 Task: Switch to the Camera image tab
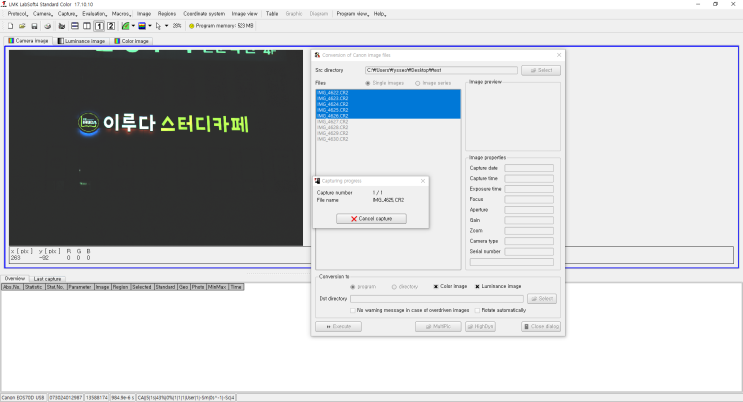[28, 41]
